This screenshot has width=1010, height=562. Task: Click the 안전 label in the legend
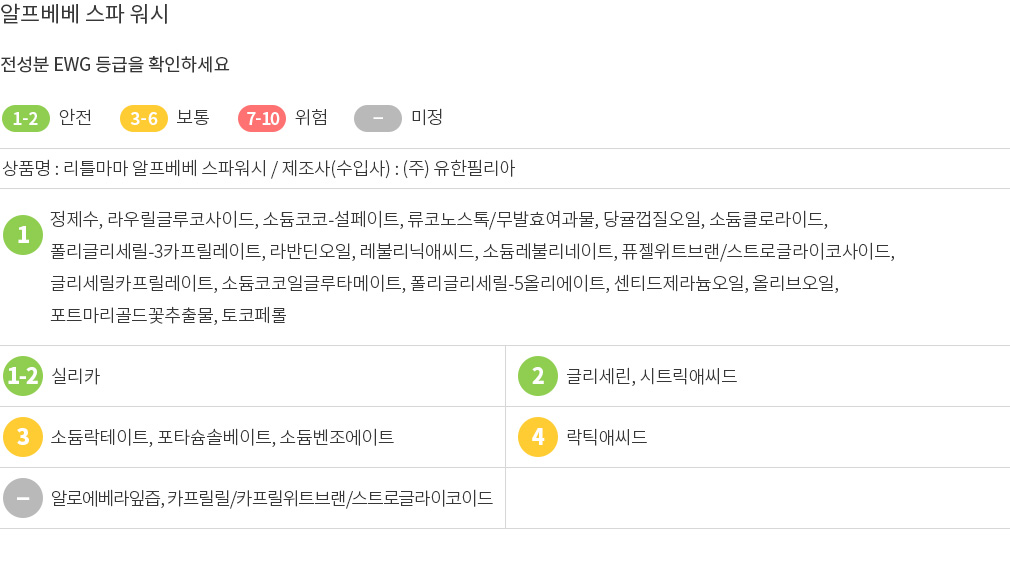tap(75, 117)
